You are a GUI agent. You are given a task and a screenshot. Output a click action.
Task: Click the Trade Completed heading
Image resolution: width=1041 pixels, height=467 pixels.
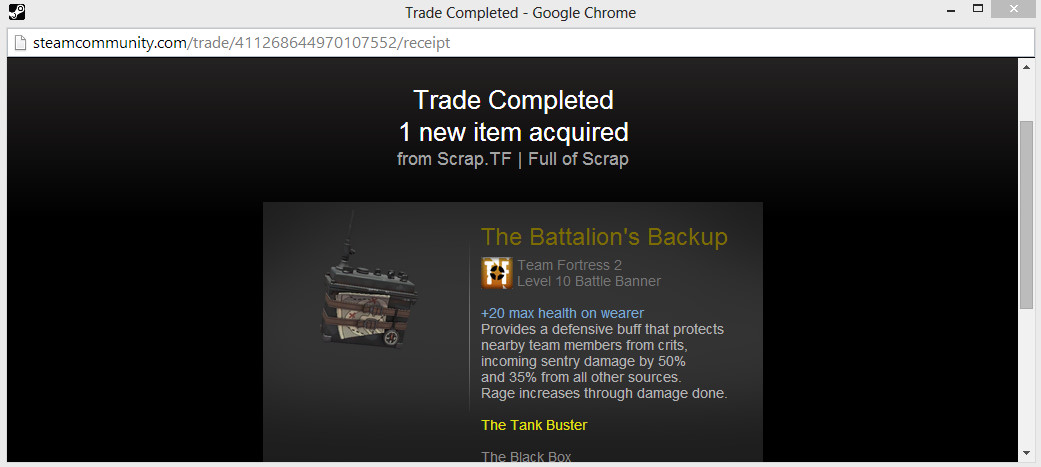tap(513, 100)
